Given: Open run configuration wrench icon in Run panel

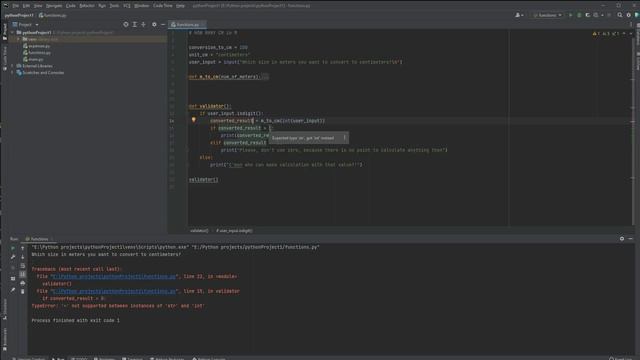Looking at the screenshot, I should (x=13, y=257).
